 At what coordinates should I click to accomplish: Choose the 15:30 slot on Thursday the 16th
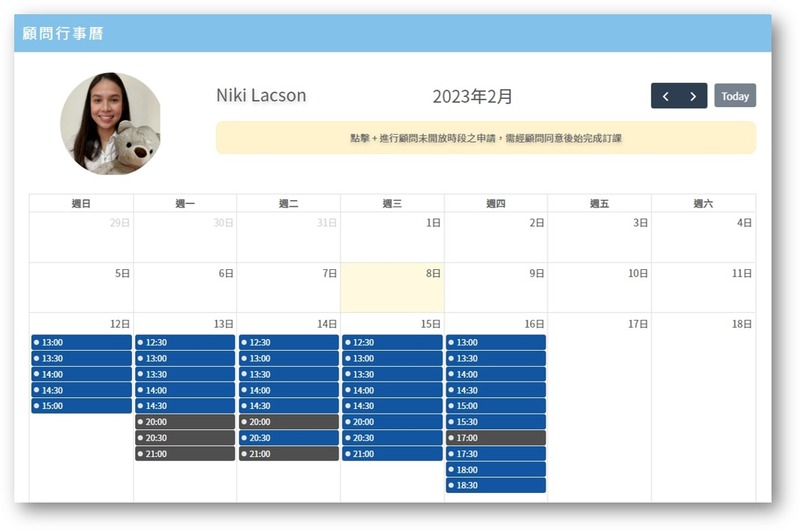click(496, 422)
